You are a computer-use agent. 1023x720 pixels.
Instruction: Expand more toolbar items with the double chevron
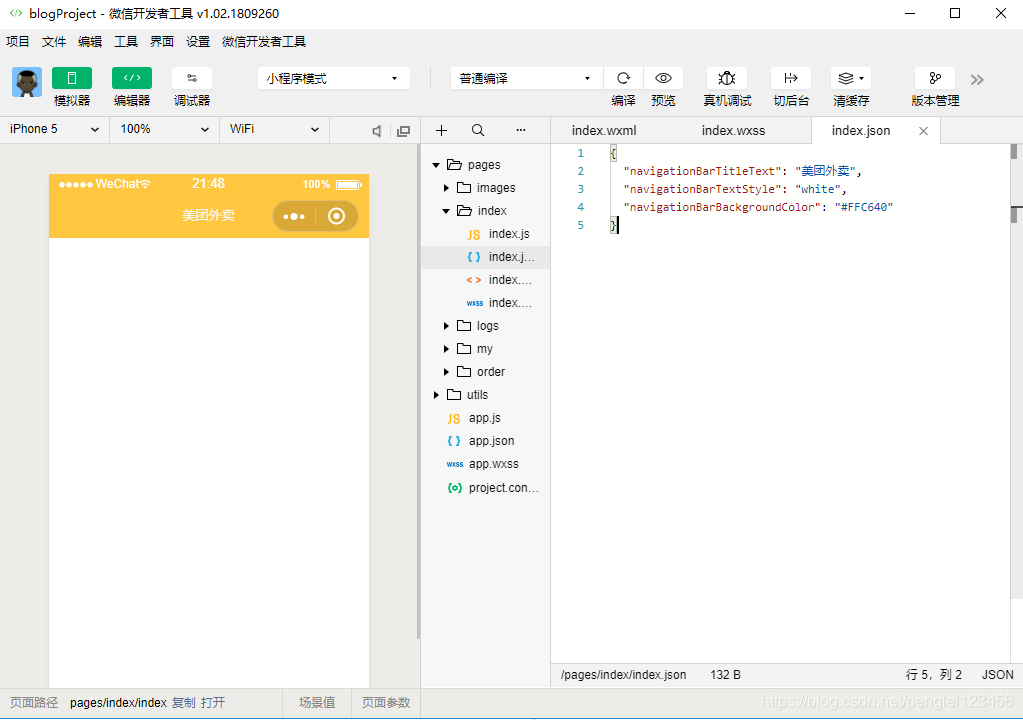click(977, 80)
